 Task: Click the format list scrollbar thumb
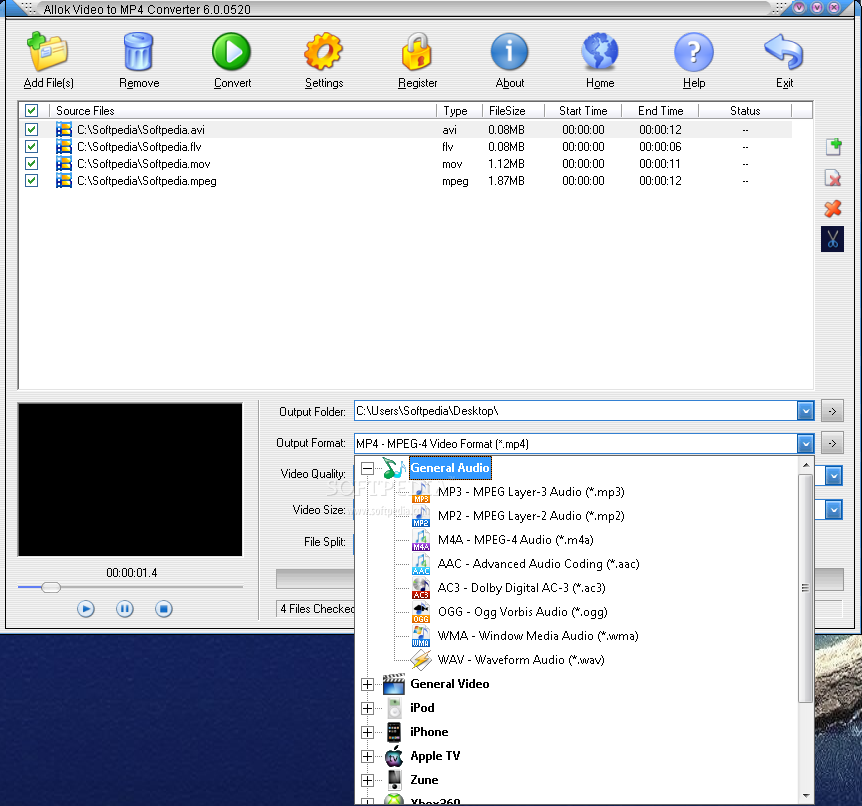(805, 587)
